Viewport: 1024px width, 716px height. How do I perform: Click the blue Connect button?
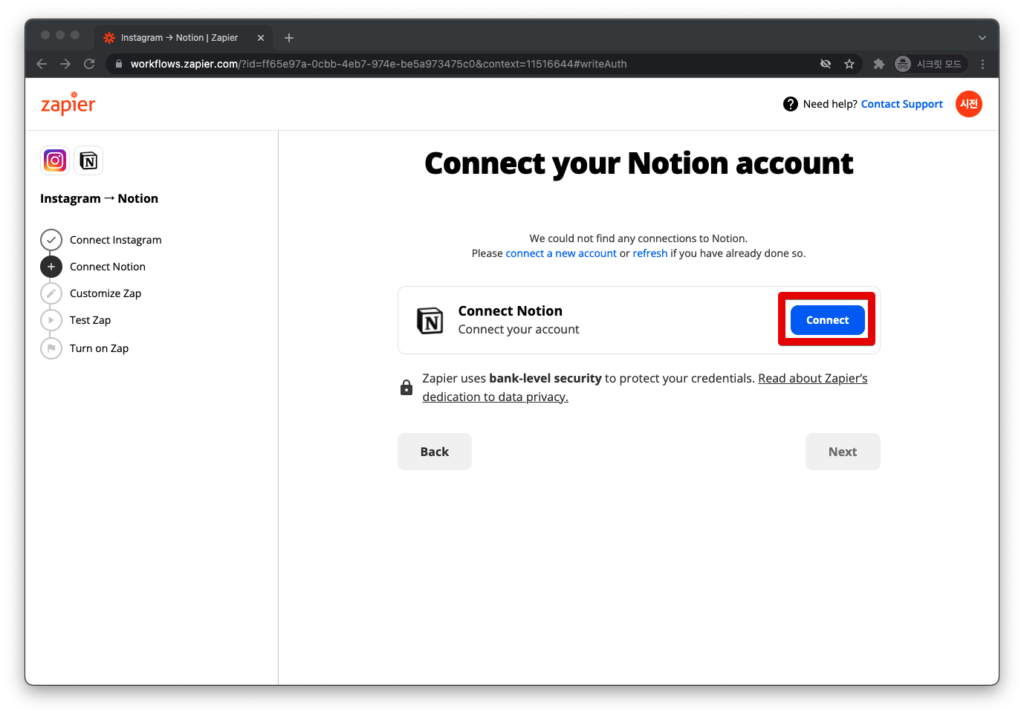click(x=827, y=320)
